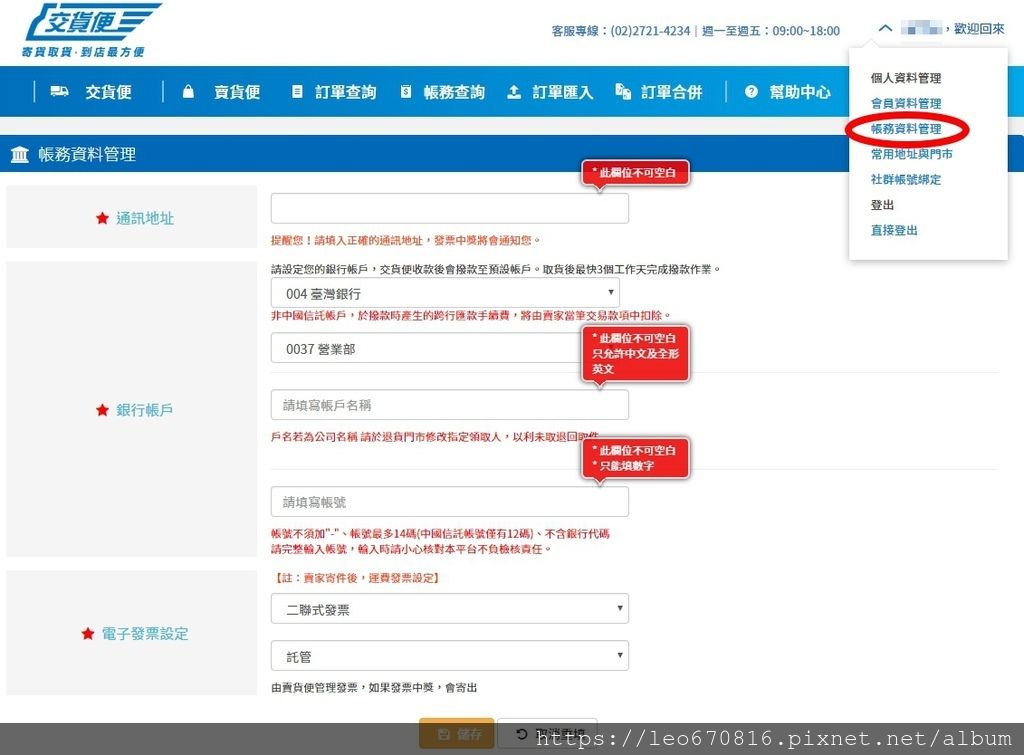1024x755 pixels.
Task: Click the red 此欄位不可空白 tooltip above address
Action: click(635, 173)
